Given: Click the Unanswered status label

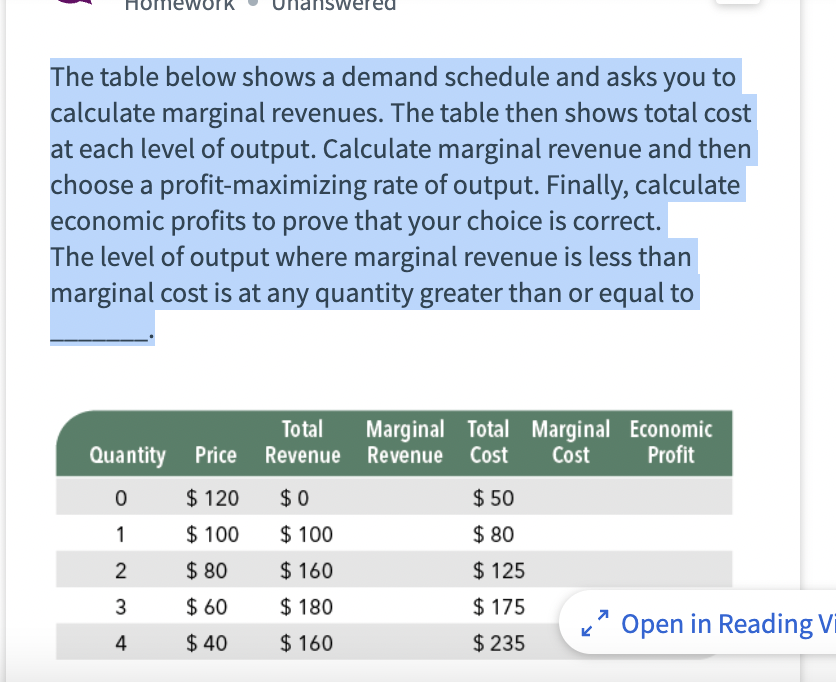Looking at the screenshot, I should click(x=336, y=8).
